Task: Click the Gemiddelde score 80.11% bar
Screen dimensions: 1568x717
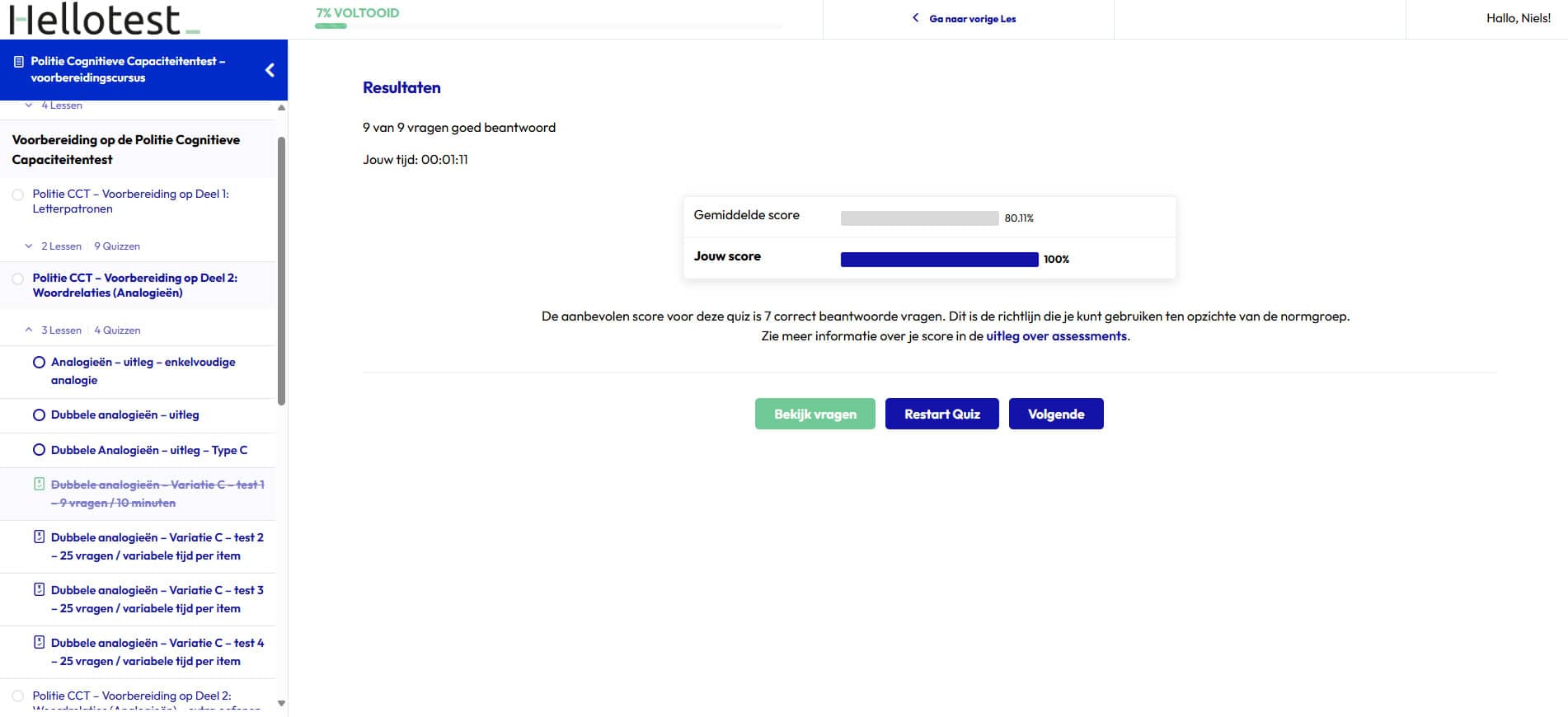Action: pos(919,218)
